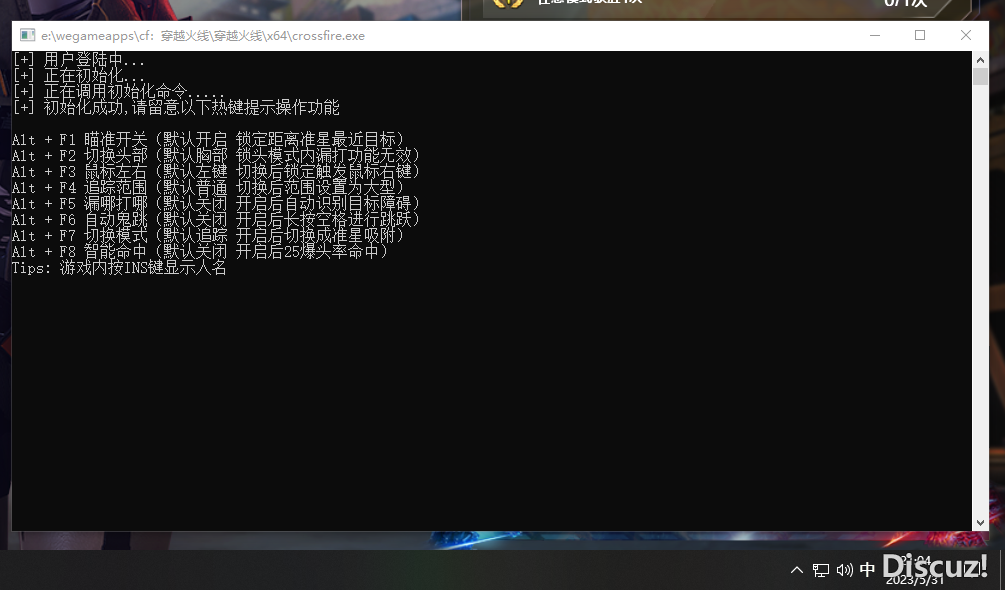Viewport: 1005px width, 590px height.
Task: Click the "Alt + F7 切换模式" line
Action: pyautogui.click(x=208, y=236)
